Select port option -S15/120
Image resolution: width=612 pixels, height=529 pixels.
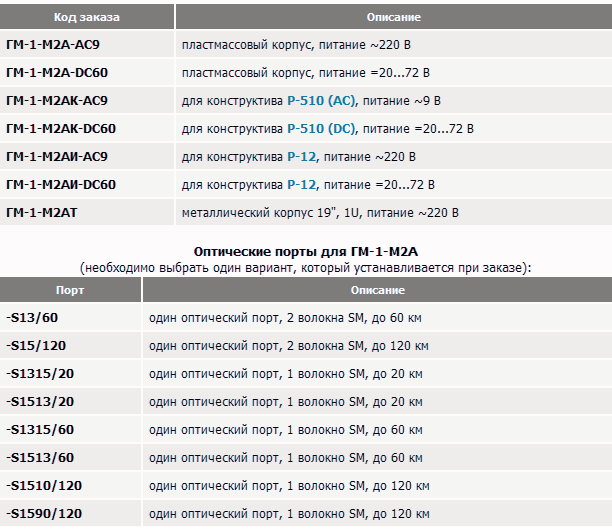click(36, 345)
